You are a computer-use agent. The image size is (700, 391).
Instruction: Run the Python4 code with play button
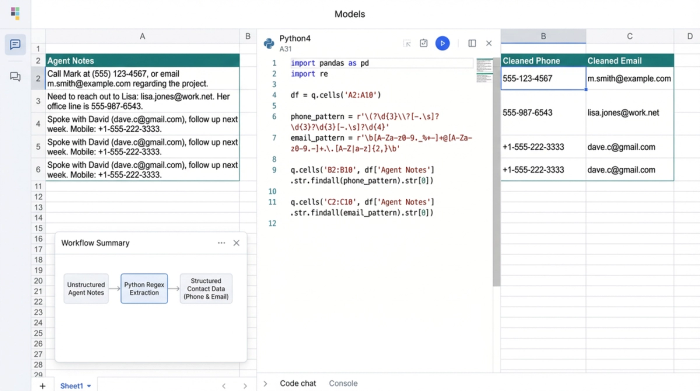[x=442, y=43]
